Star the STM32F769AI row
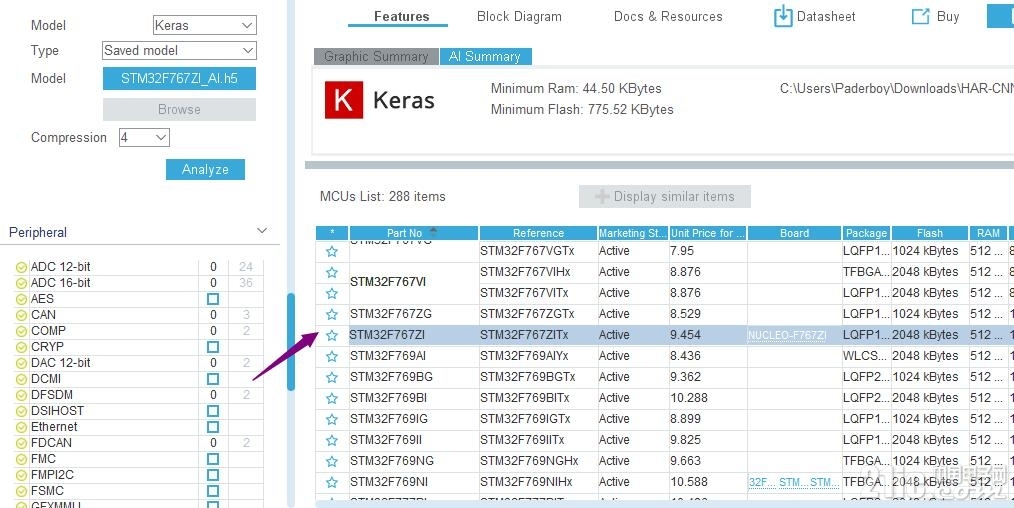The height and width of the screenshot is (508, 1014). click(332, 356)
